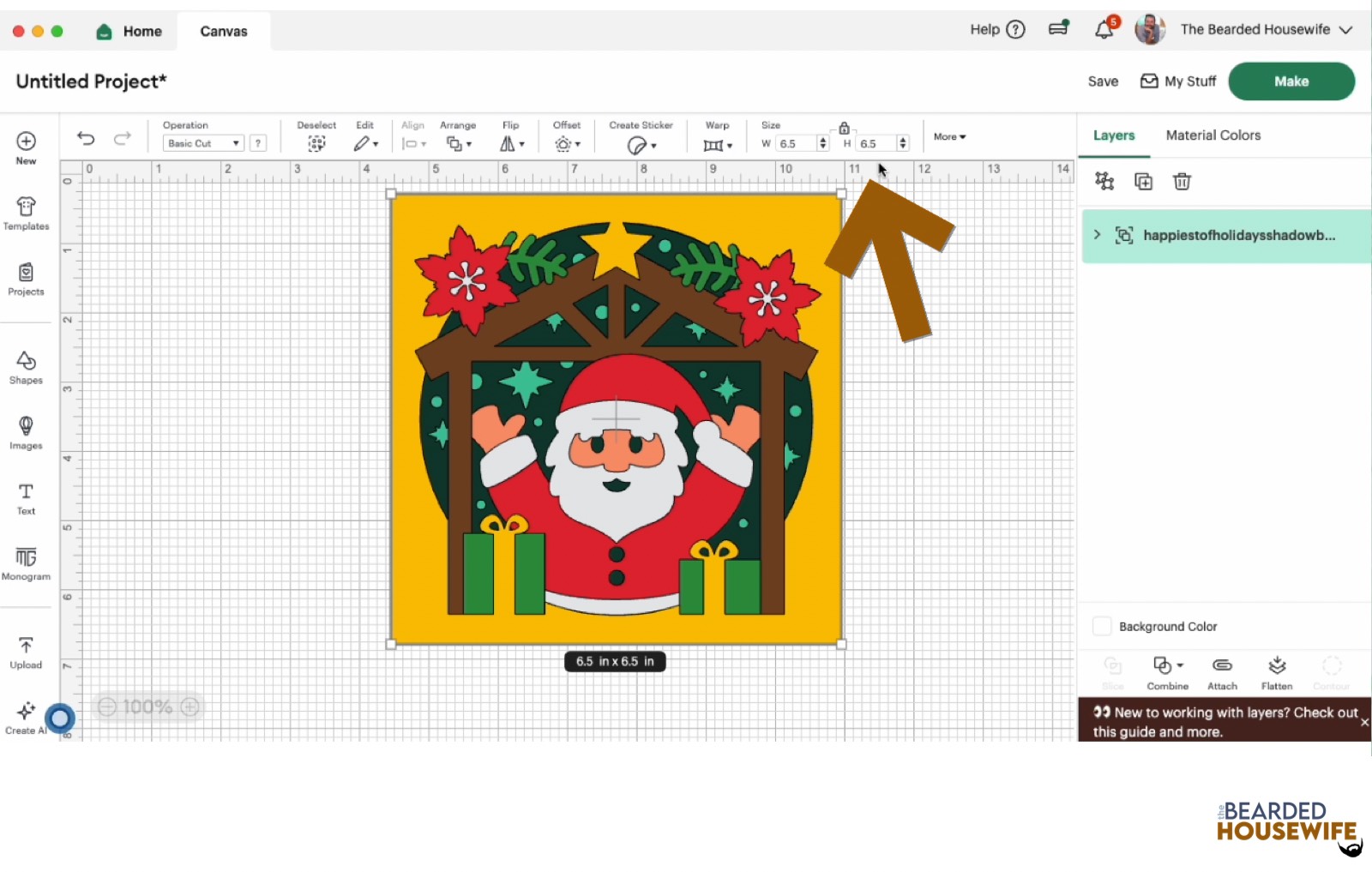Select the Shapes tool in left sidebar
Viewport: 1372px width, 872px height.
point(26,367)
